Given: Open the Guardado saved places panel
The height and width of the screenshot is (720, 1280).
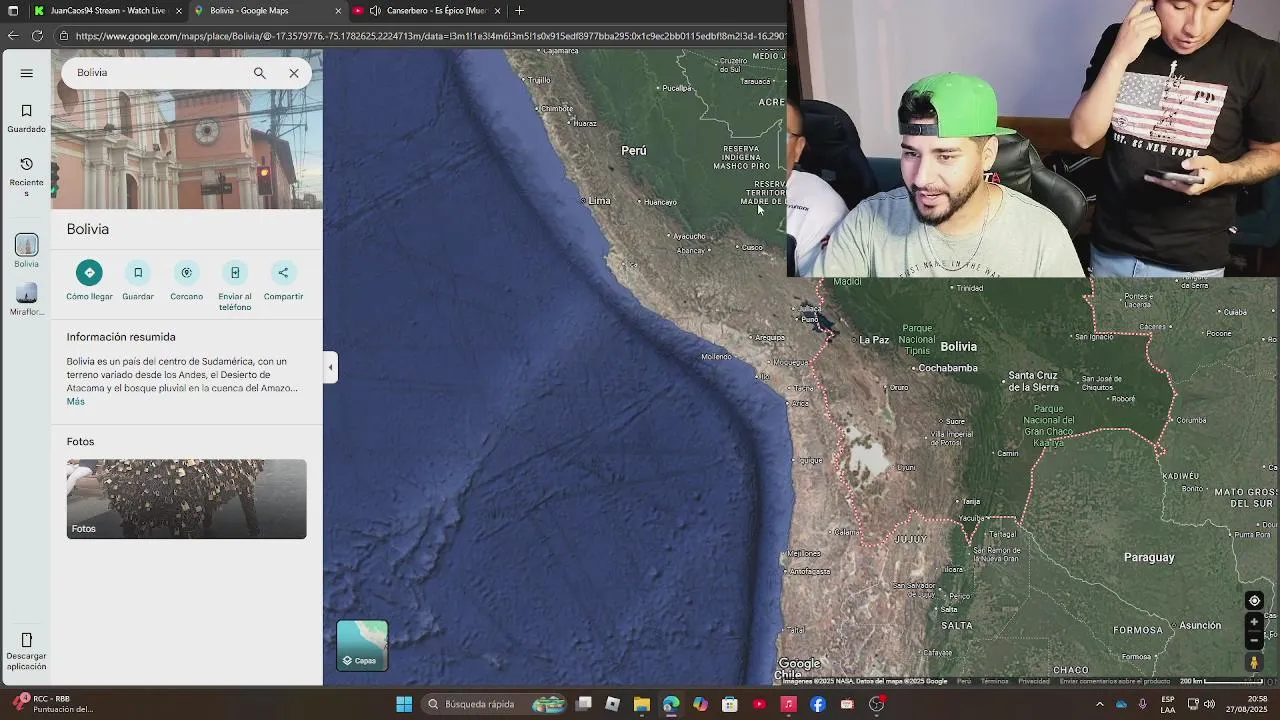Looking at the screenshot, I should click(27, 118).
